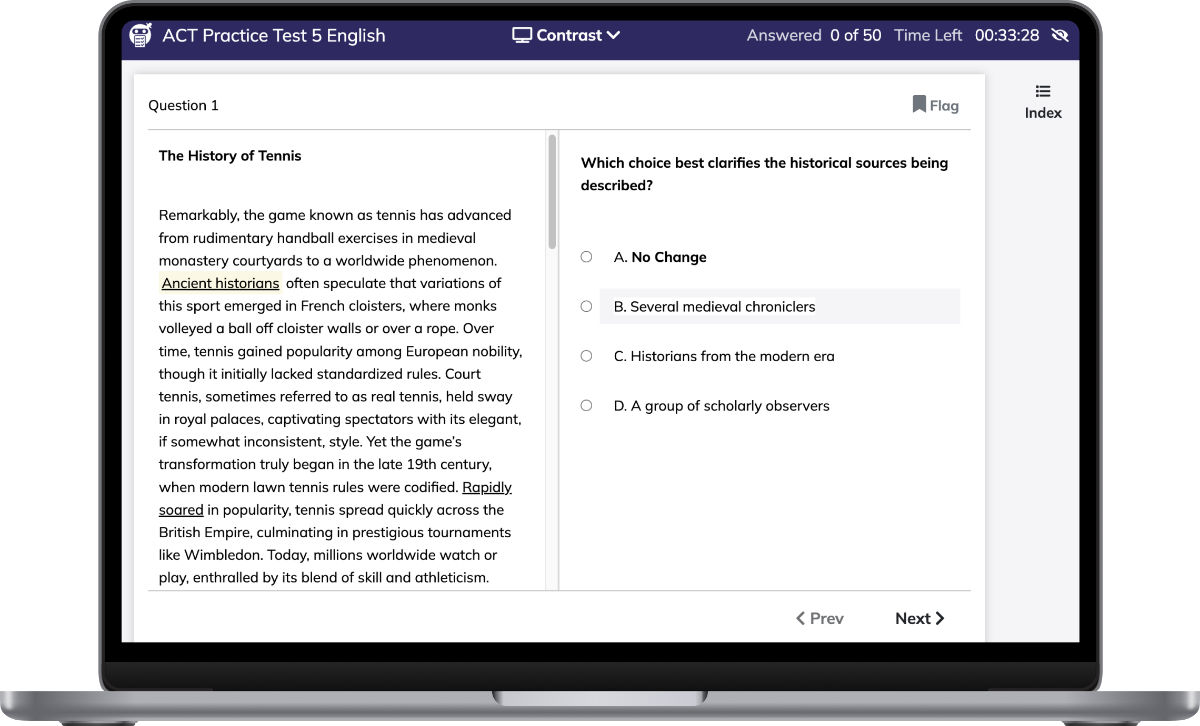Open the Contrast dropdown chevron
1200x726 pixels.
point(613,35)
